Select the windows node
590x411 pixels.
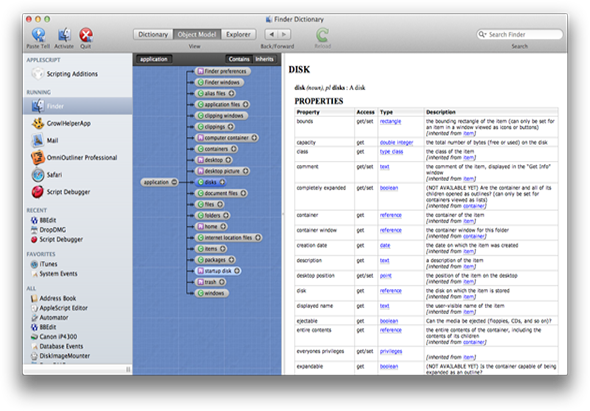(x=211, y=293)
